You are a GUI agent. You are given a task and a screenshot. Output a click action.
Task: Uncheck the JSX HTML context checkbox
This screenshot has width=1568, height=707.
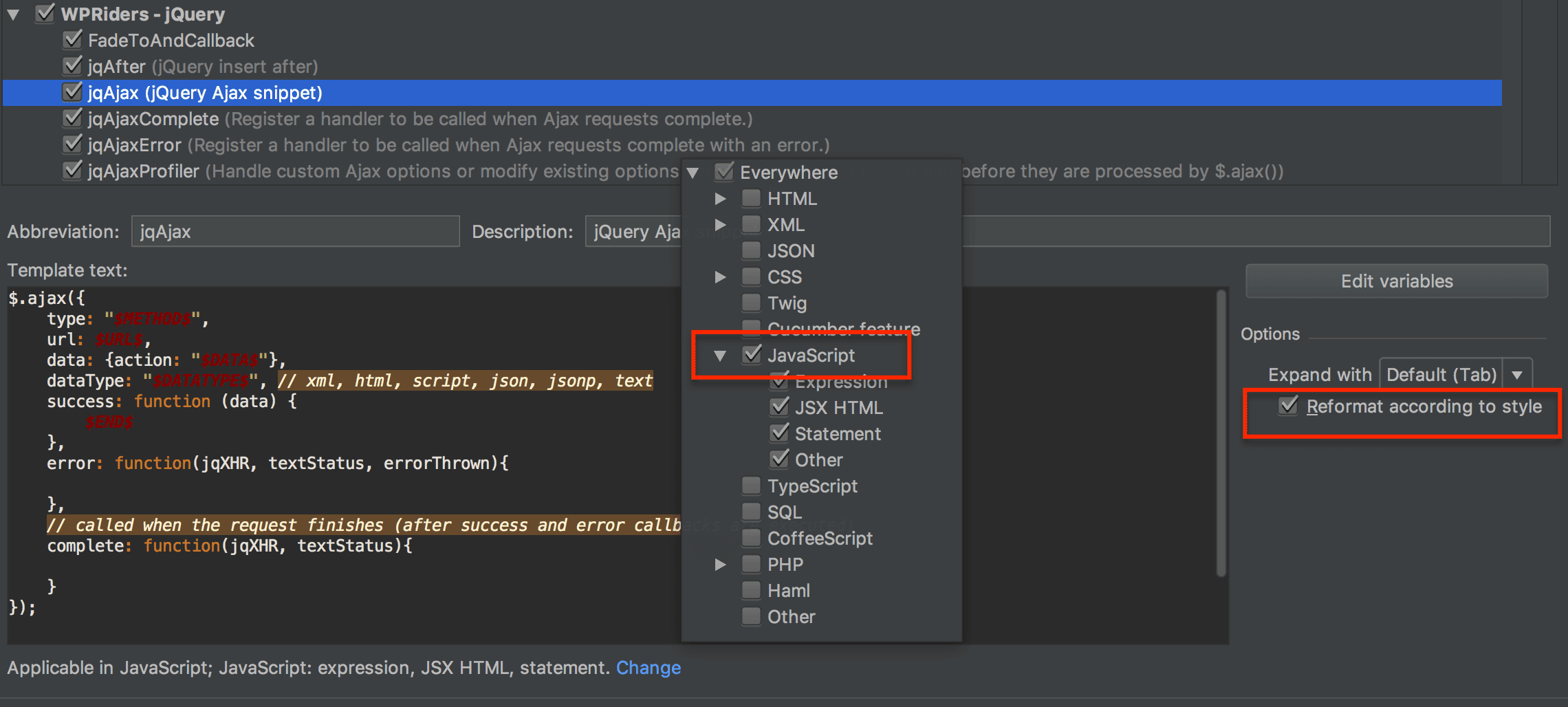click(x=780, y=406)
